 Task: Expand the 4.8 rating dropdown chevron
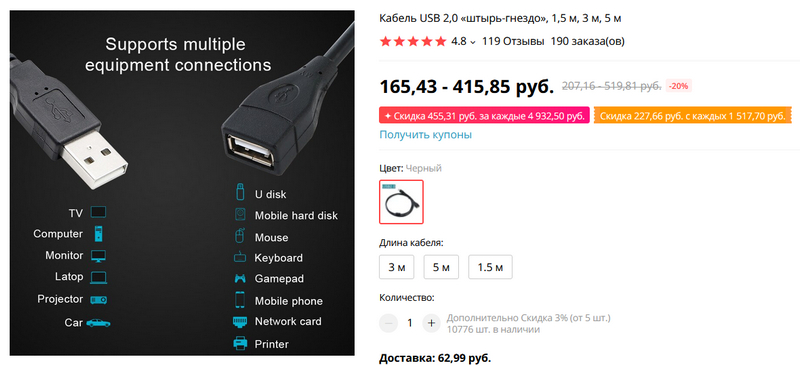(x=473, y=42)
